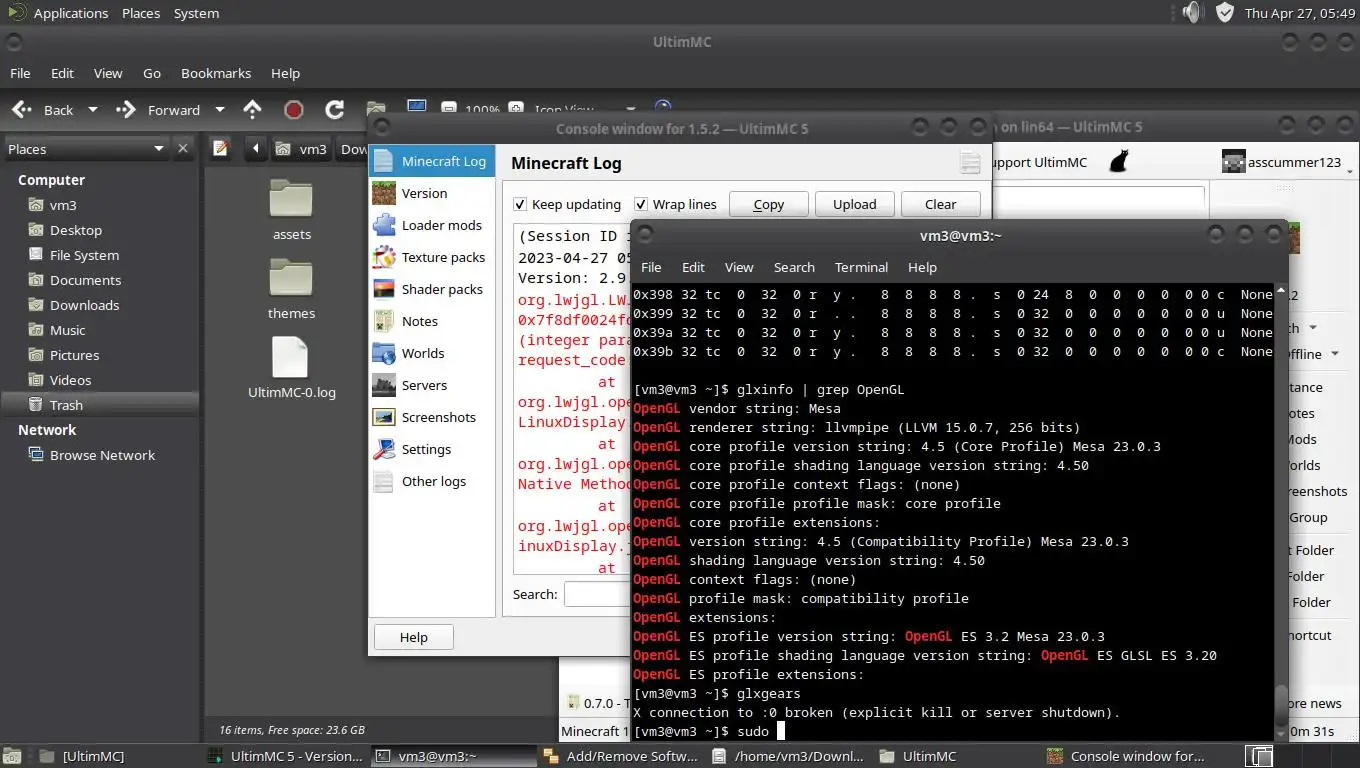The height and width of the screenshot is (768, 1360).
Task: Click the red Stop button in the file manager toolbar
Action: click(x=293, y=110)
